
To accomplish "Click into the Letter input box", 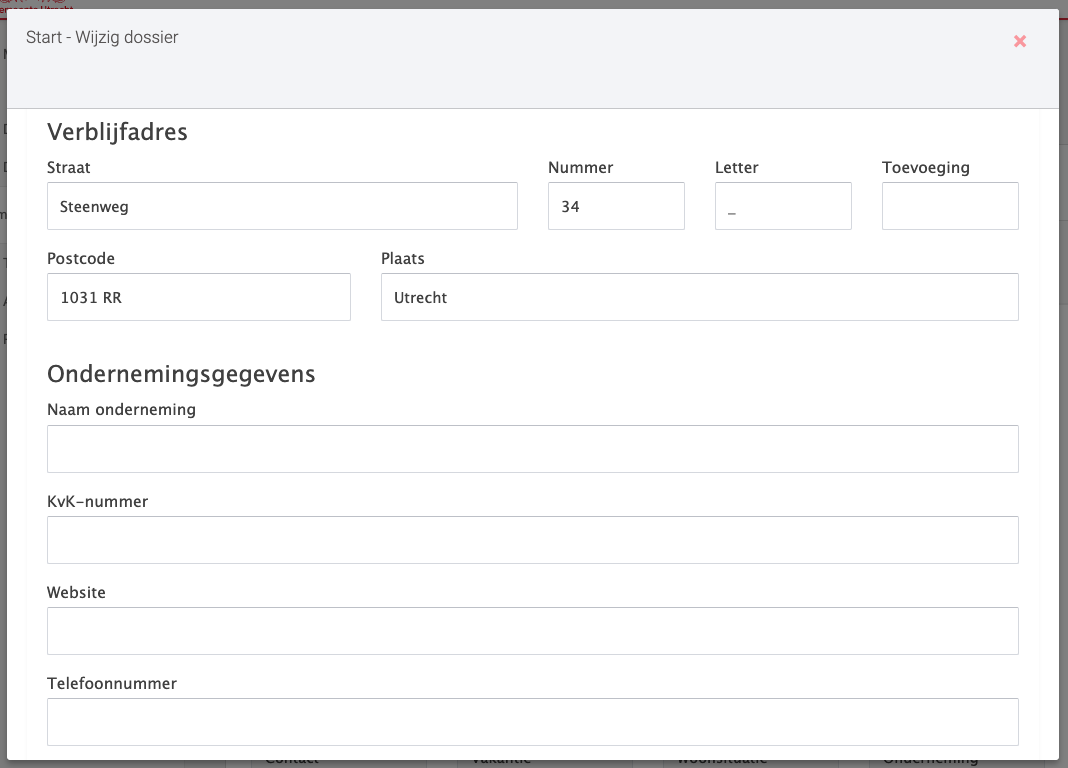I will (x=783, y=206).
